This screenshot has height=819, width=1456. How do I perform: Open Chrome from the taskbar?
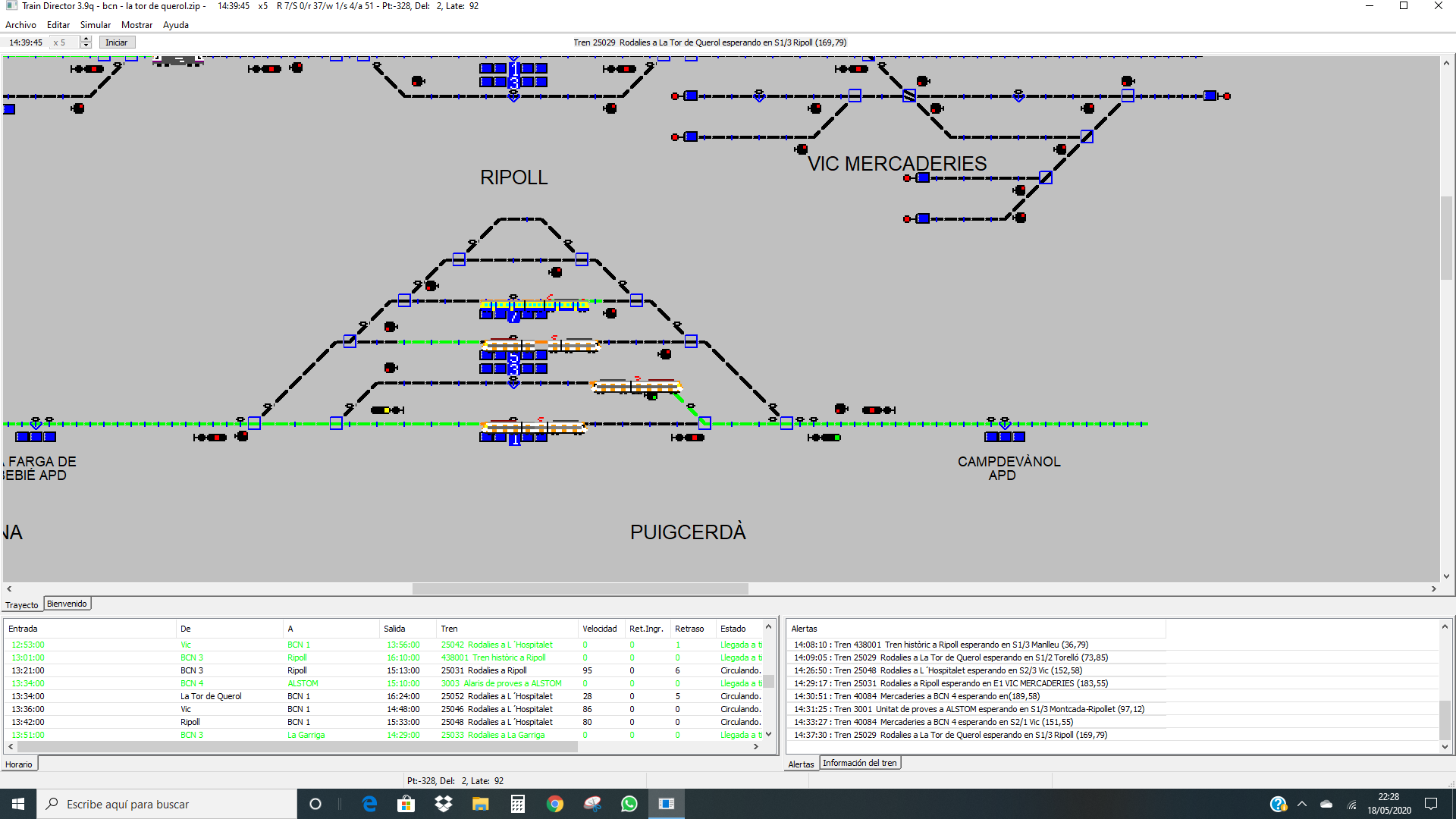pyautogui.click(x=555, y=804)
